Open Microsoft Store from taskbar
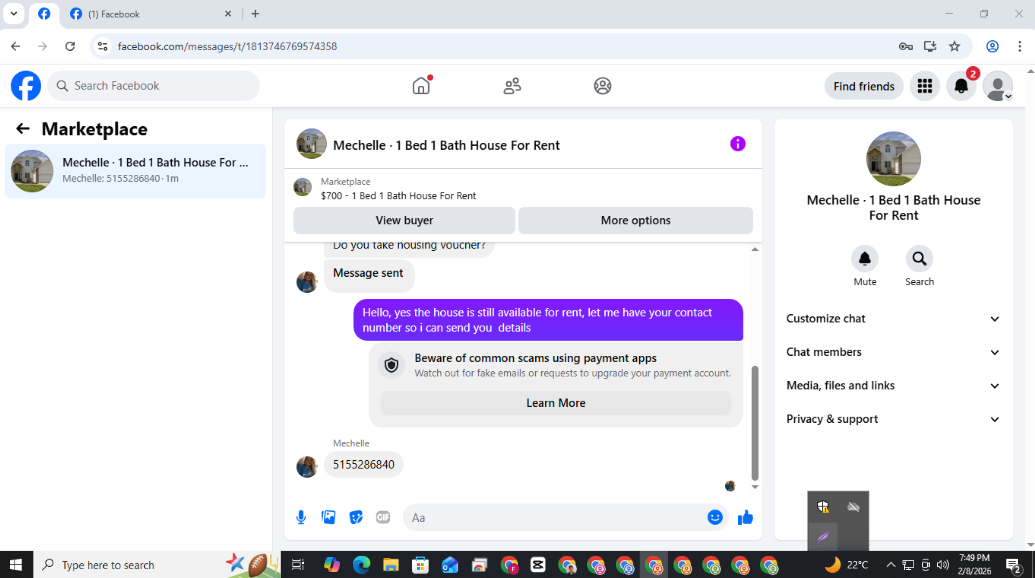The image size is (1035, 578). point(420,565)
